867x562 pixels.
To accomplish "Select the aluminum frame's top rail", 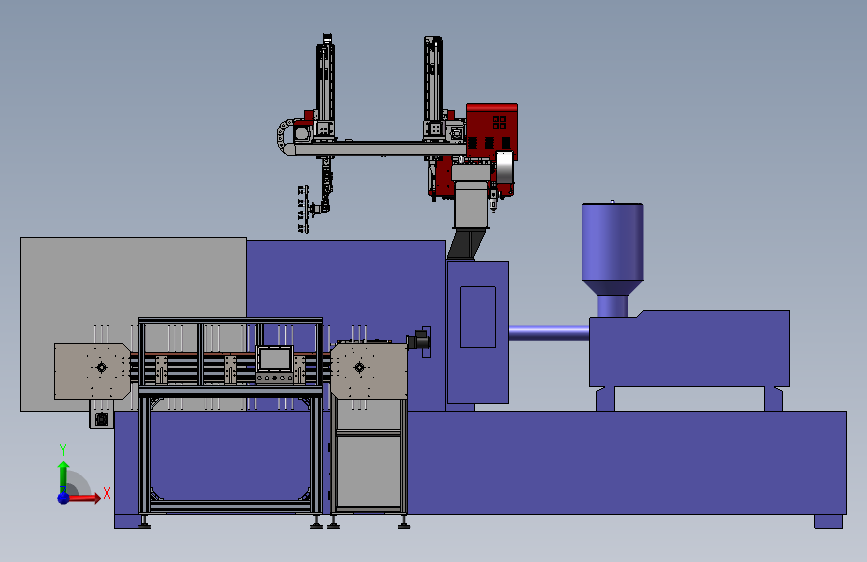I will click(230, 321).
